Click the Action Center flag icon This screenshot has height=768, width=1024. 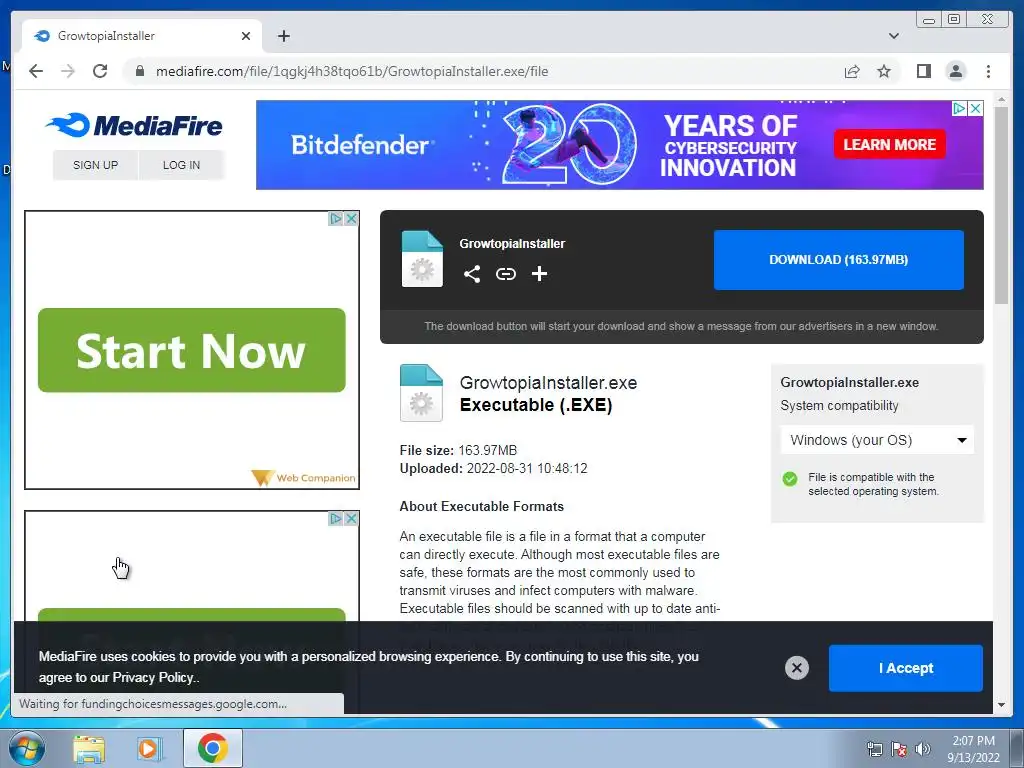tap(899, 749)
